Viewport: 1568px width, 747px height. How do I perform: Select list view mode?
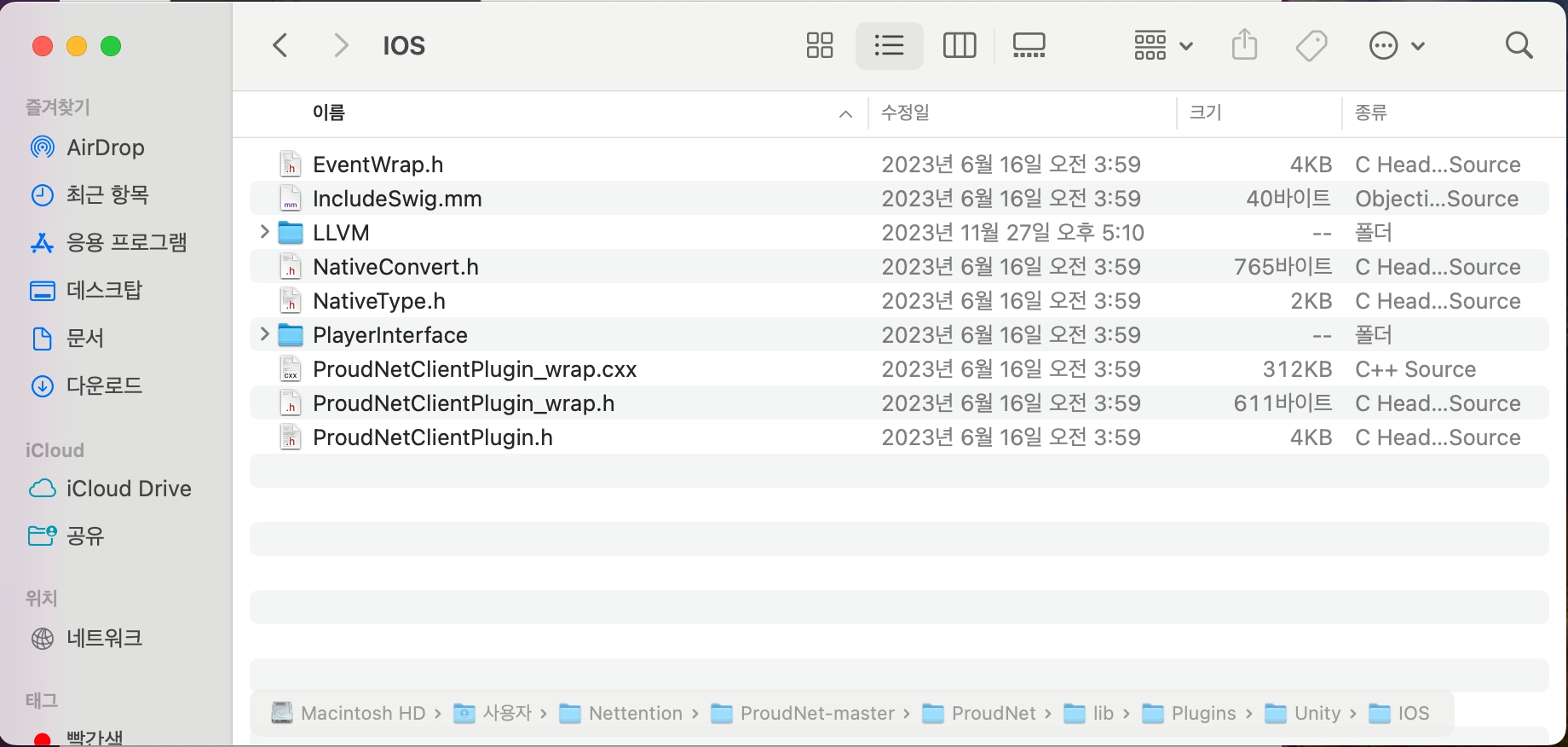click(x=889, y=45)
